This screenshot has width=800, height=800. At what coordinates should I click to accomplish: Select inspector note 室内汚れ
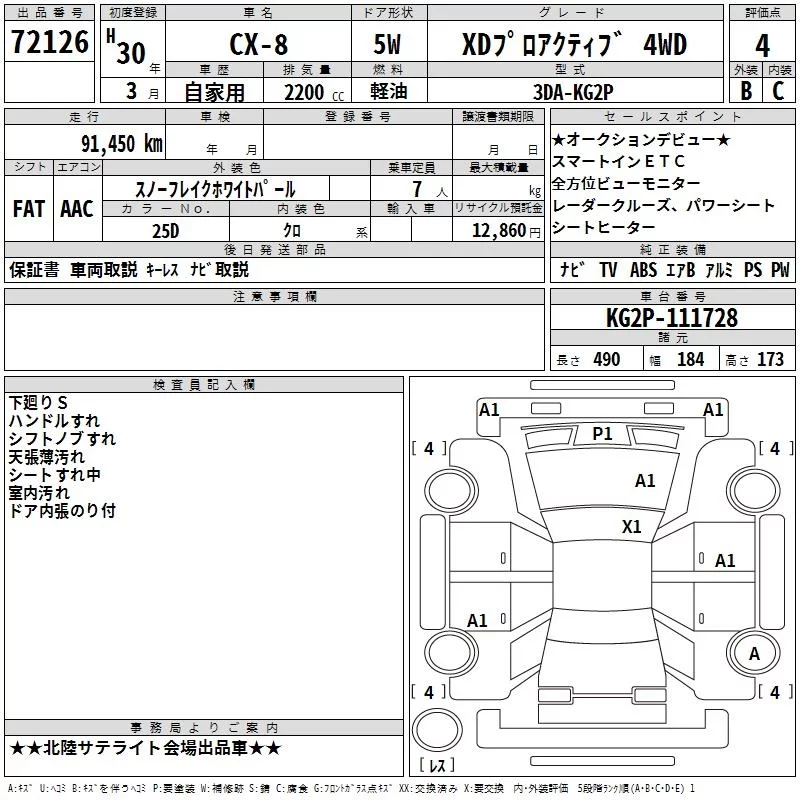coord(39,492)
